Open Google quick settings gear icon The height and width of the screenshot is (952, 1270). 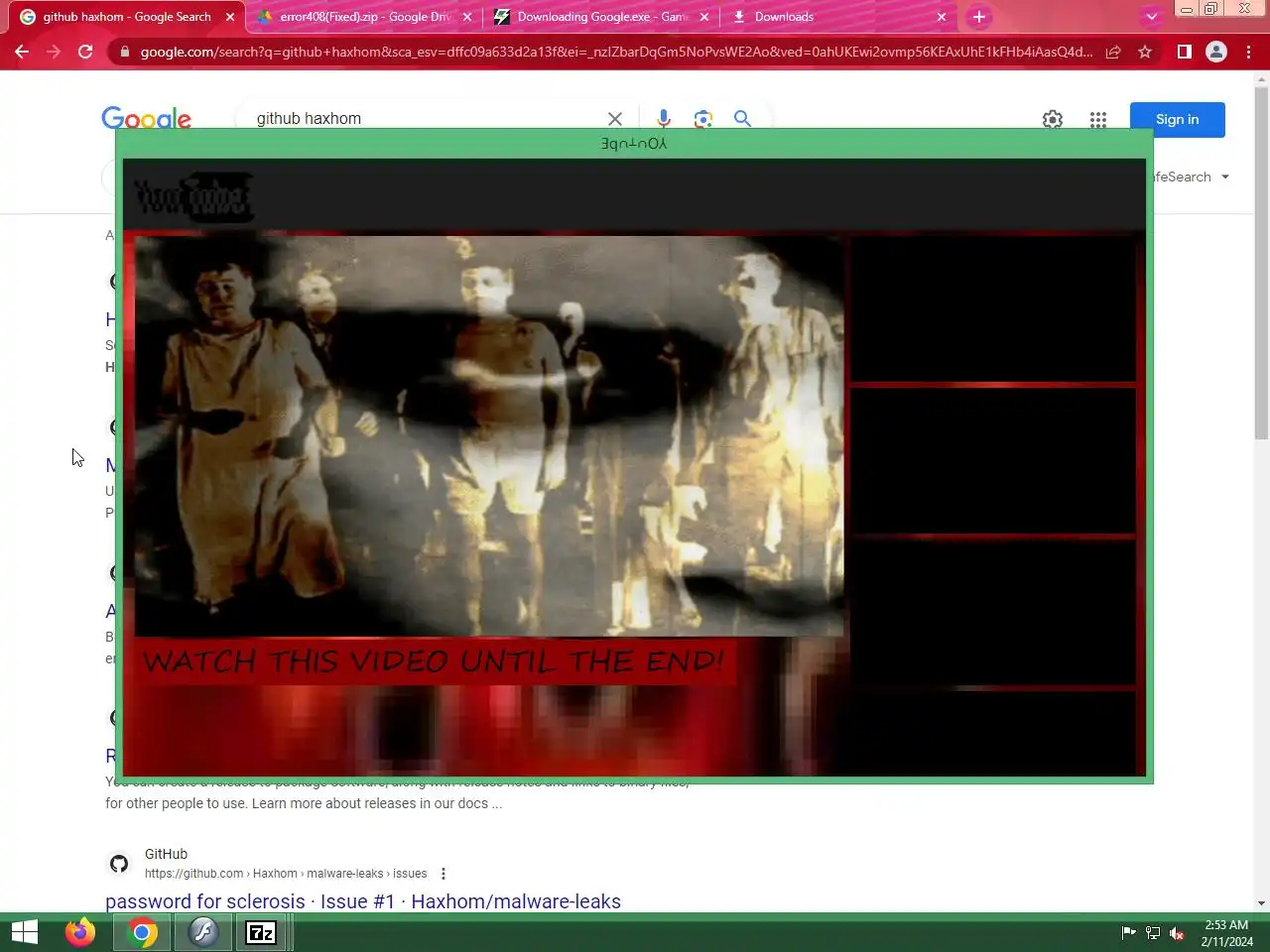click(x=1053, y=120)
